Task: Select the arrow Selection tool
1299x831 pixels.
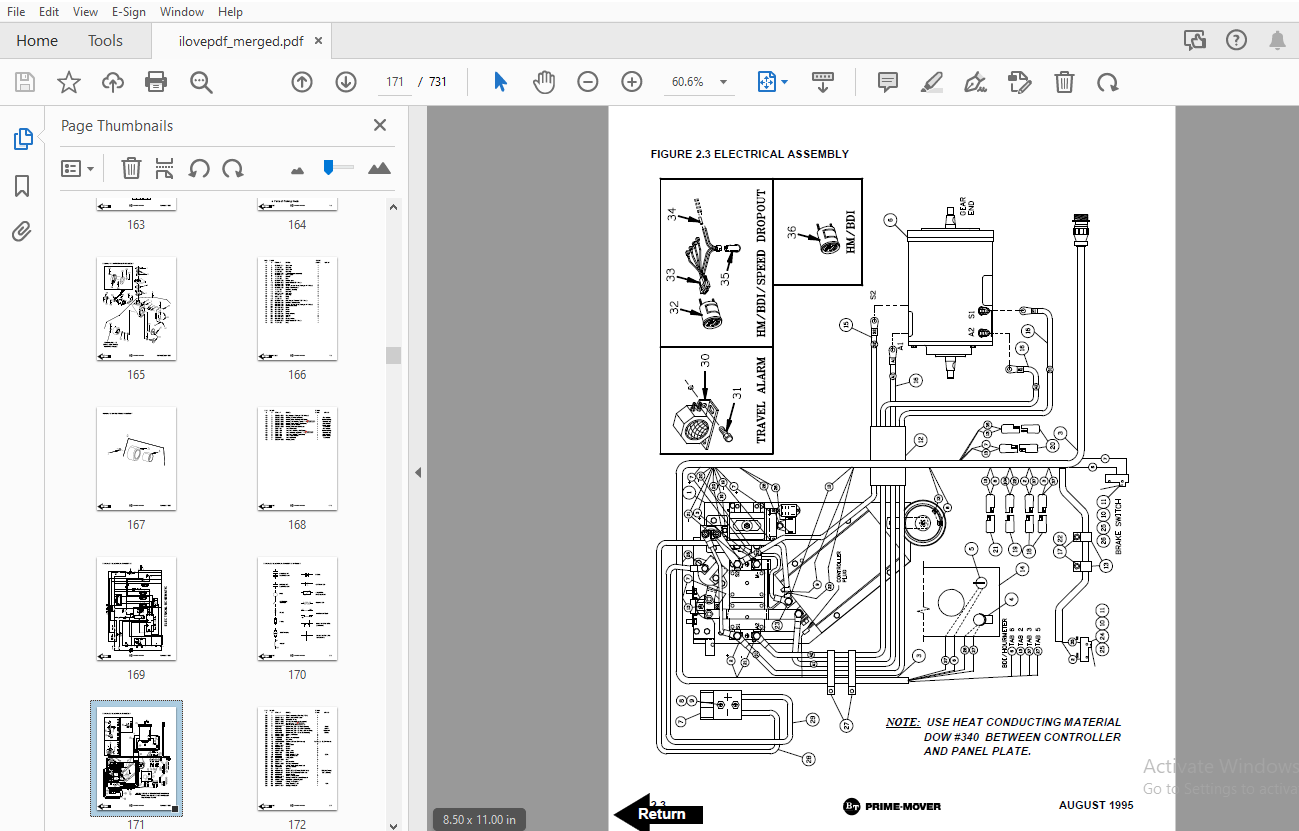Action: point(500,82)
